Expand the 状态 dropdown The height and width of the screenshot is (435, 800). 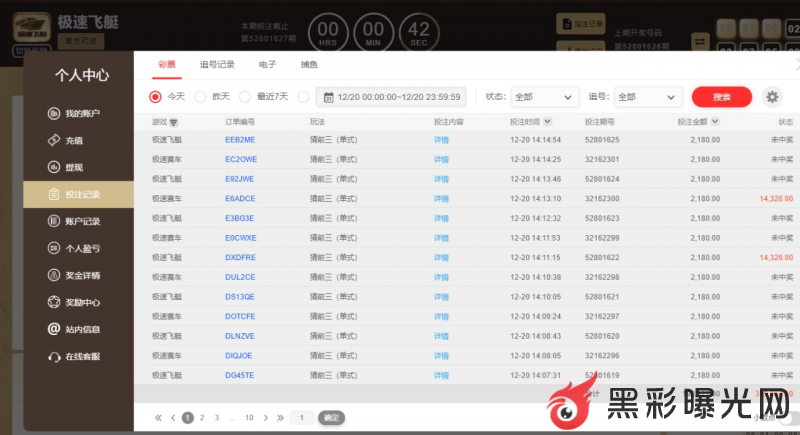(545, 97)
